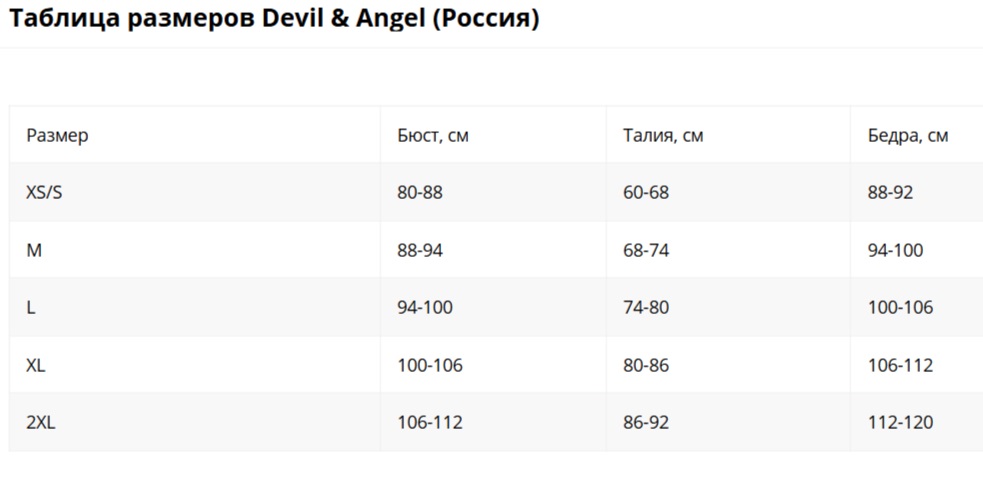The image size is (983, 483).
Task: Click waist value 80-86 in XL row
Action: coord(646,365)
